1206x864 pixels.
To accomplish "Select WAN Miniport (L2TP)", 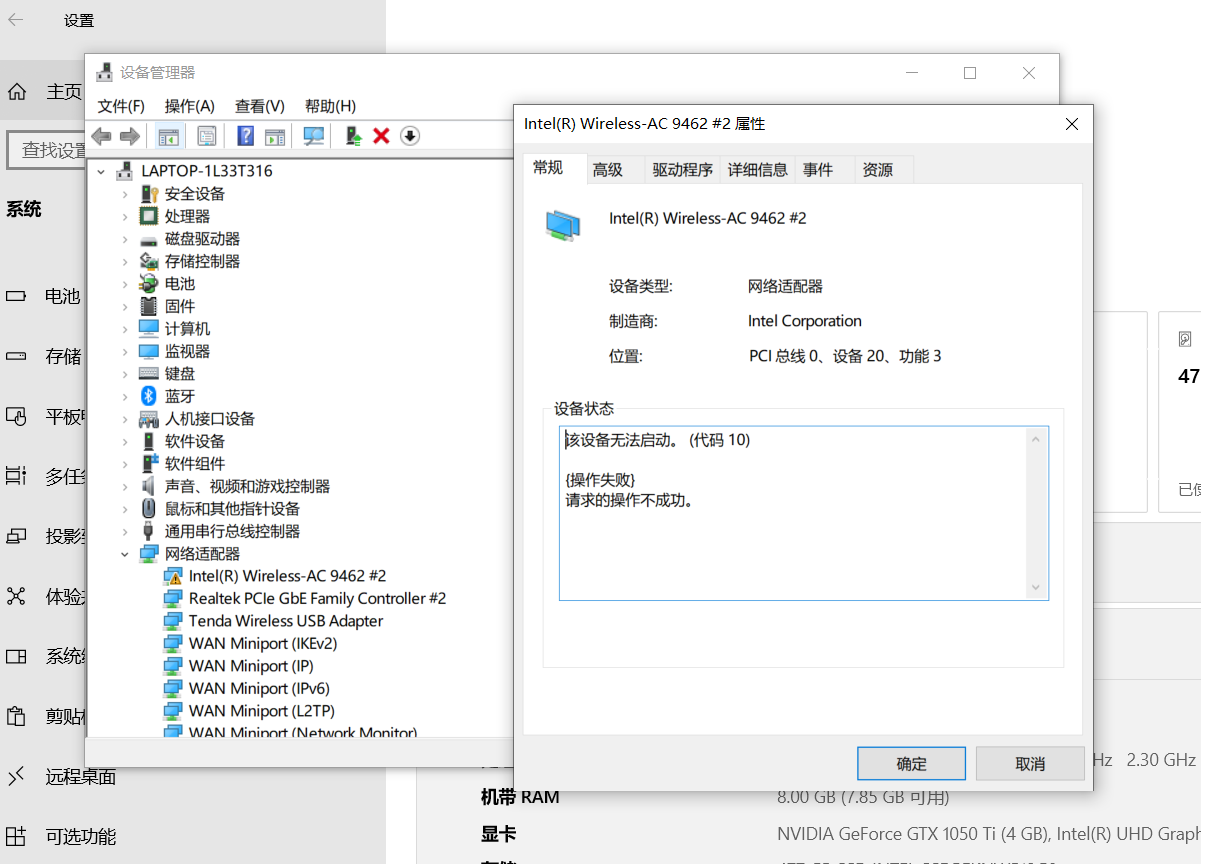I will 261,711.
